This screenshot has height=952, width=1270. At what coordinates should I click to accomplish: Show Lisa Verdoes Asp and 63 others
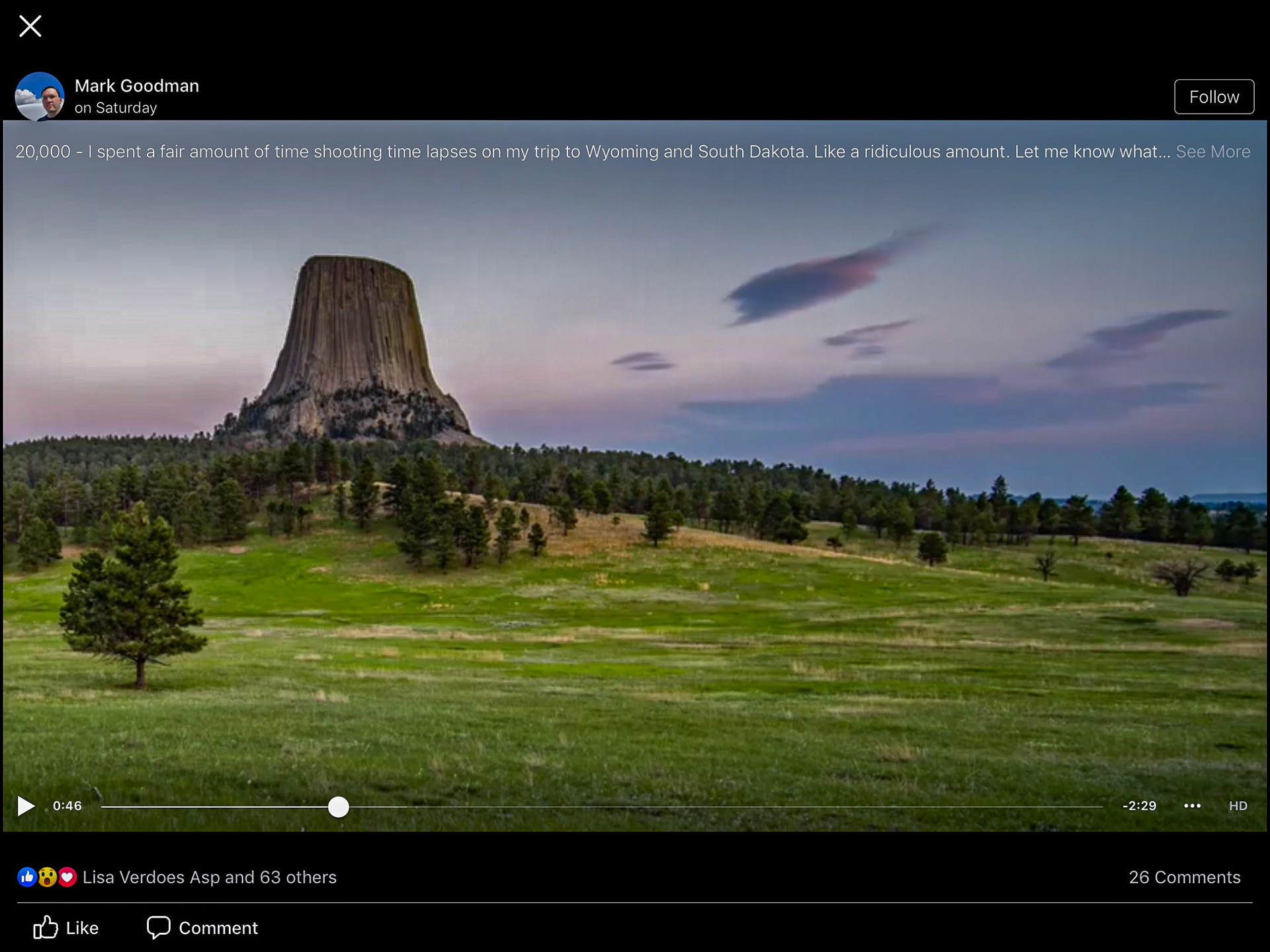[x=210, y=877]
